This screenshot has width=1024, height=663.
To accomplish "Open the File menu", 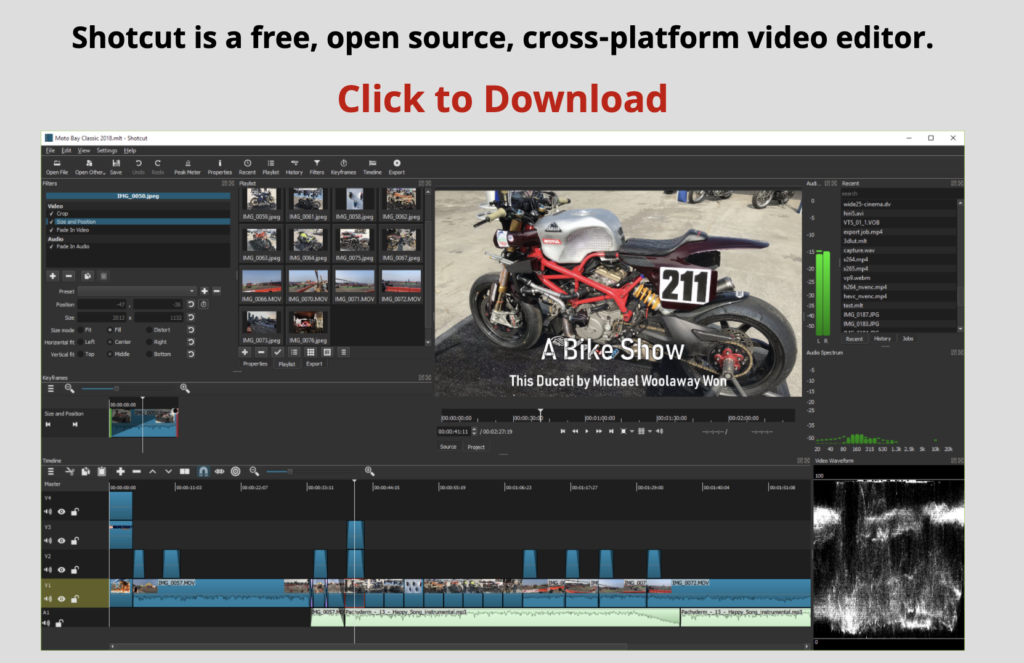I will coord(50,150).
